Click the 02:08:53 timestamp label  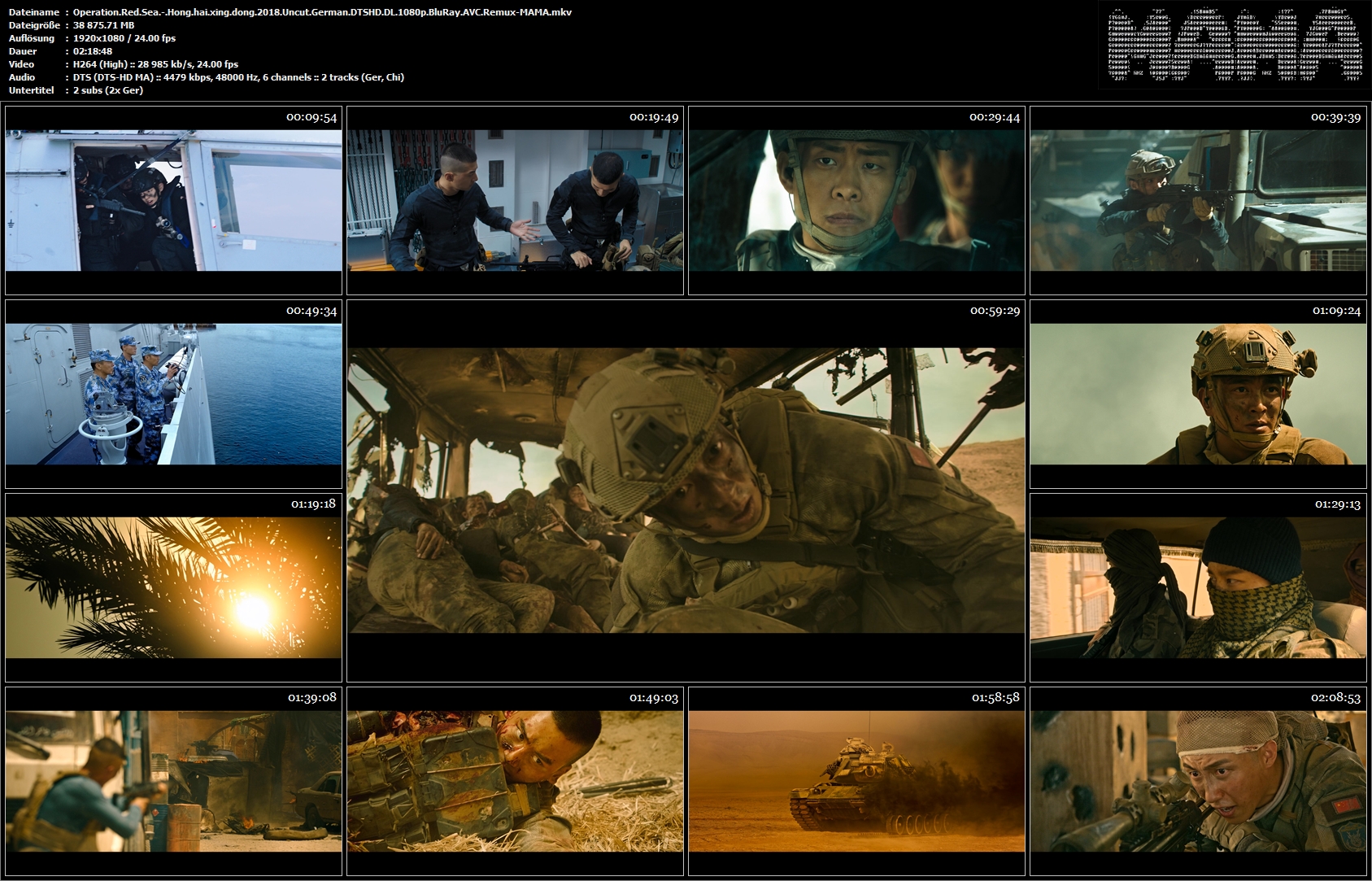click(1335, 698)
